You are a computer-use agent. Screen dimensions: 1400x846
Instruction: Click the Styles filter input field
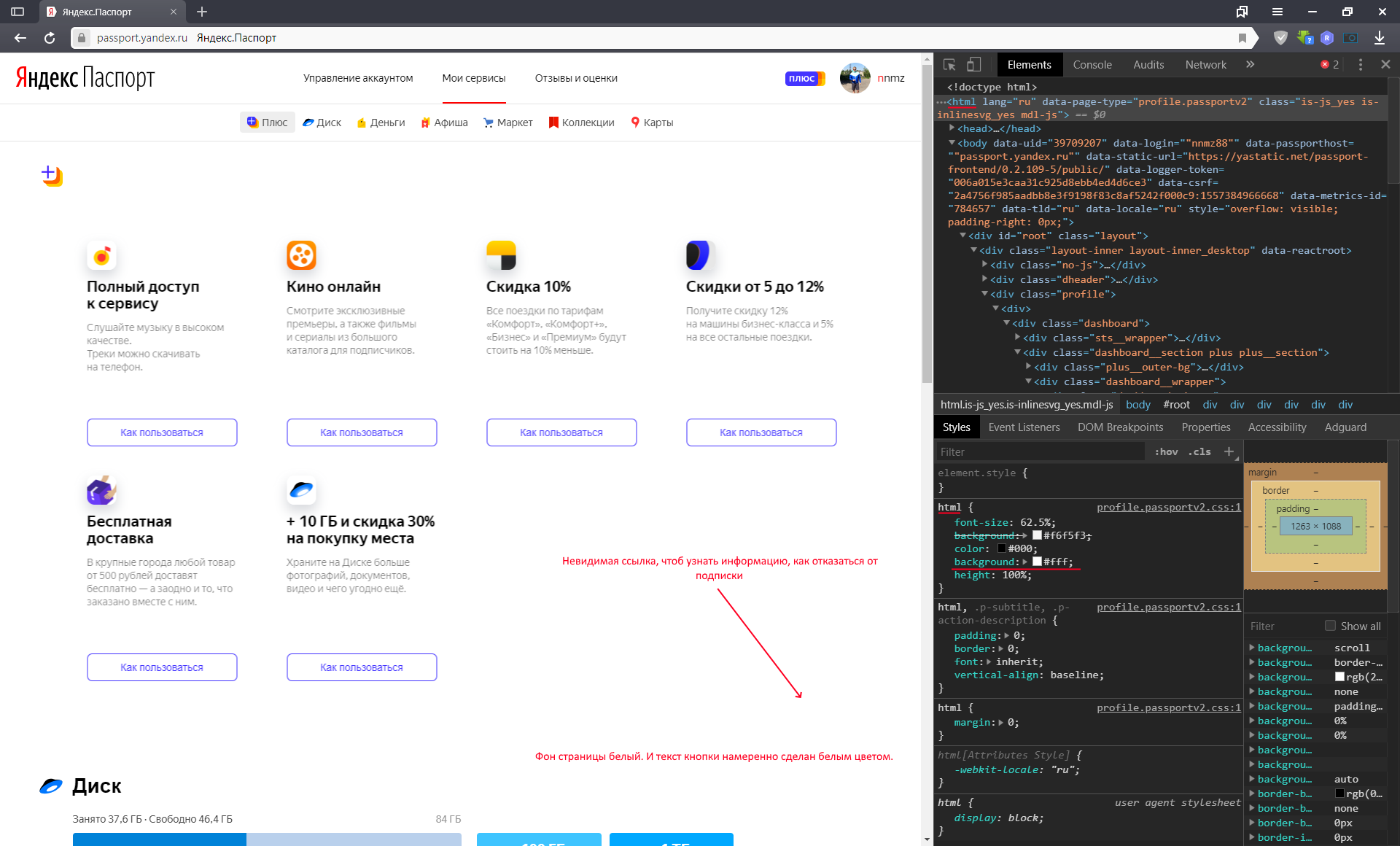click(x=1041, y=451)
